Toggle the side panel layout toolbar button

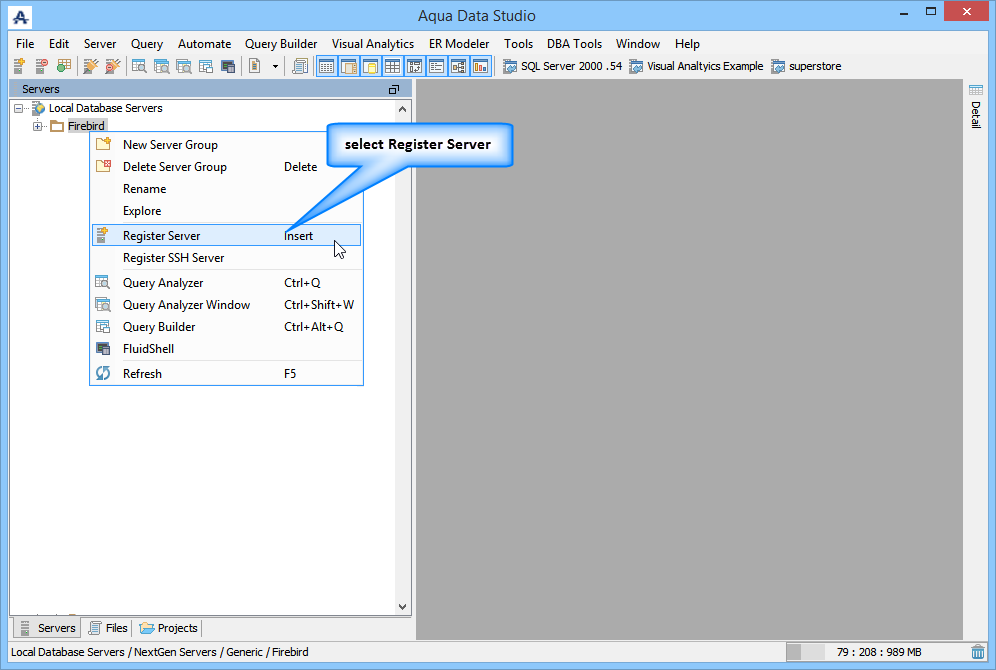[349, 66]
